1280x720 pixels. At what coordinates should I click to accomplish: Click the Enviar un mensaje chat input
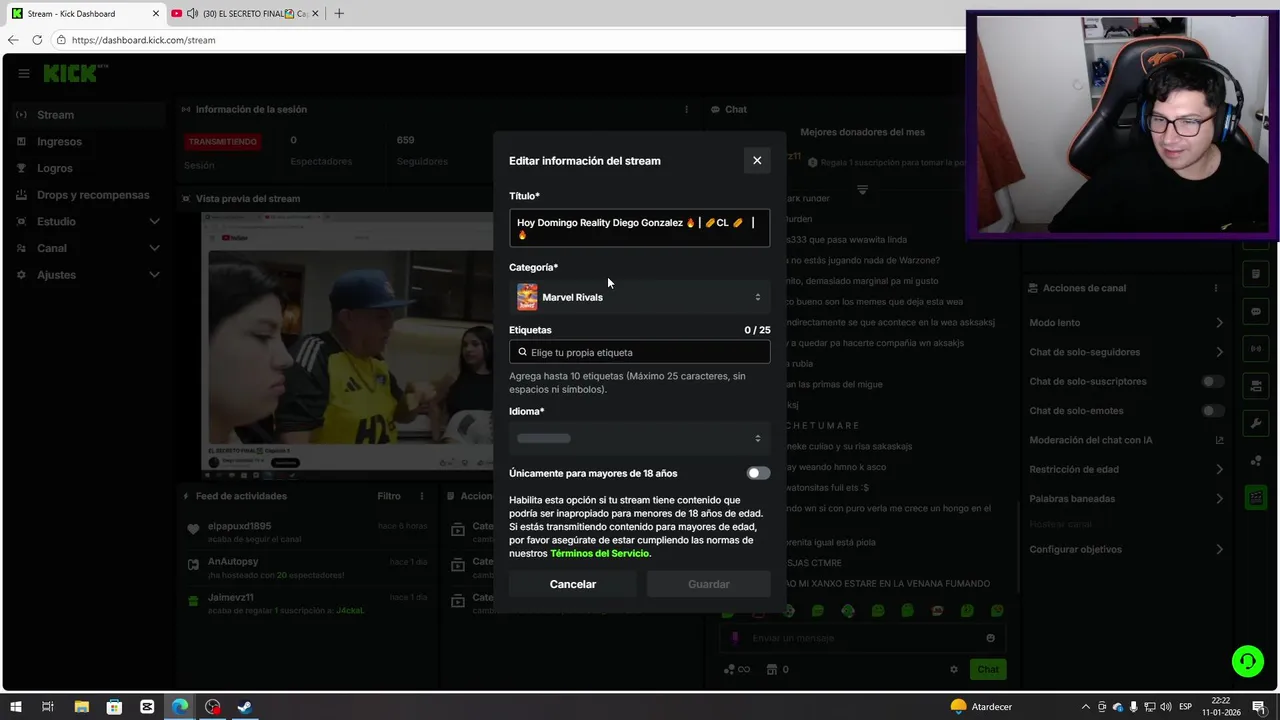tap(862, 638)
